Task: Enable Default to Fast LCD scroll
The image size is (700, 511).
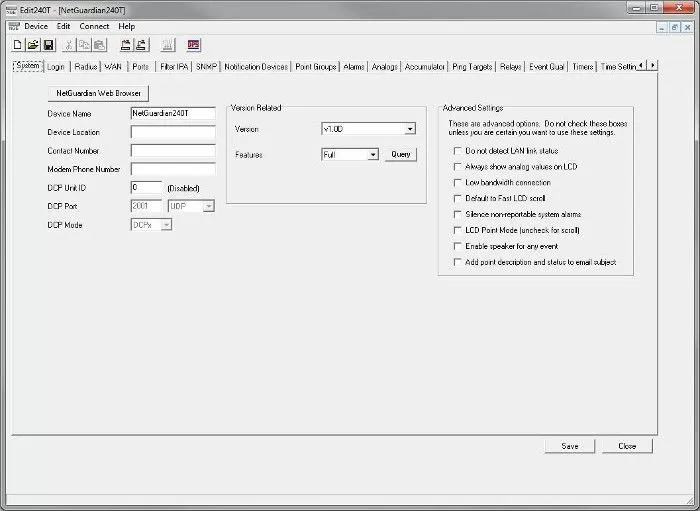Action: click(x=457, y=198)
